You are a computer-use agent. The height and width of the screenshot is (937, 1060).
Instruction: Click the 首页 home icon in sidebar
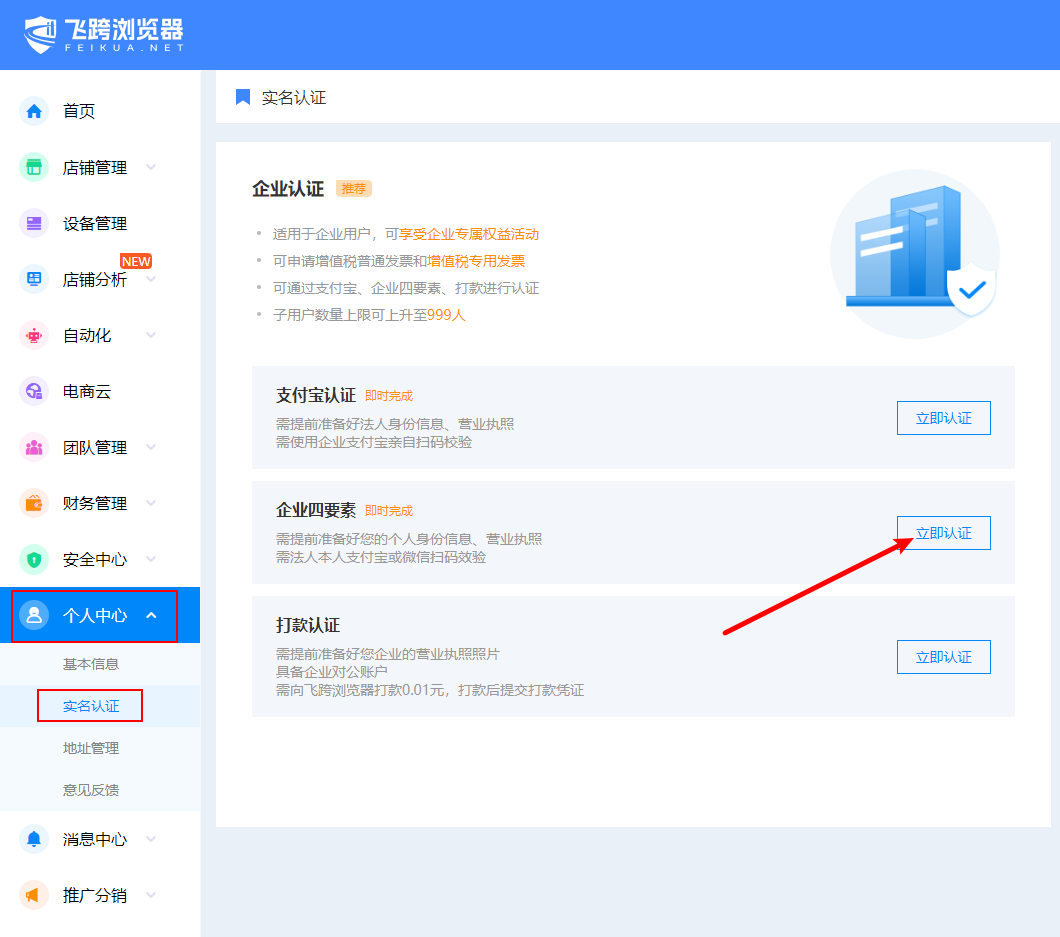coord(34,111)
